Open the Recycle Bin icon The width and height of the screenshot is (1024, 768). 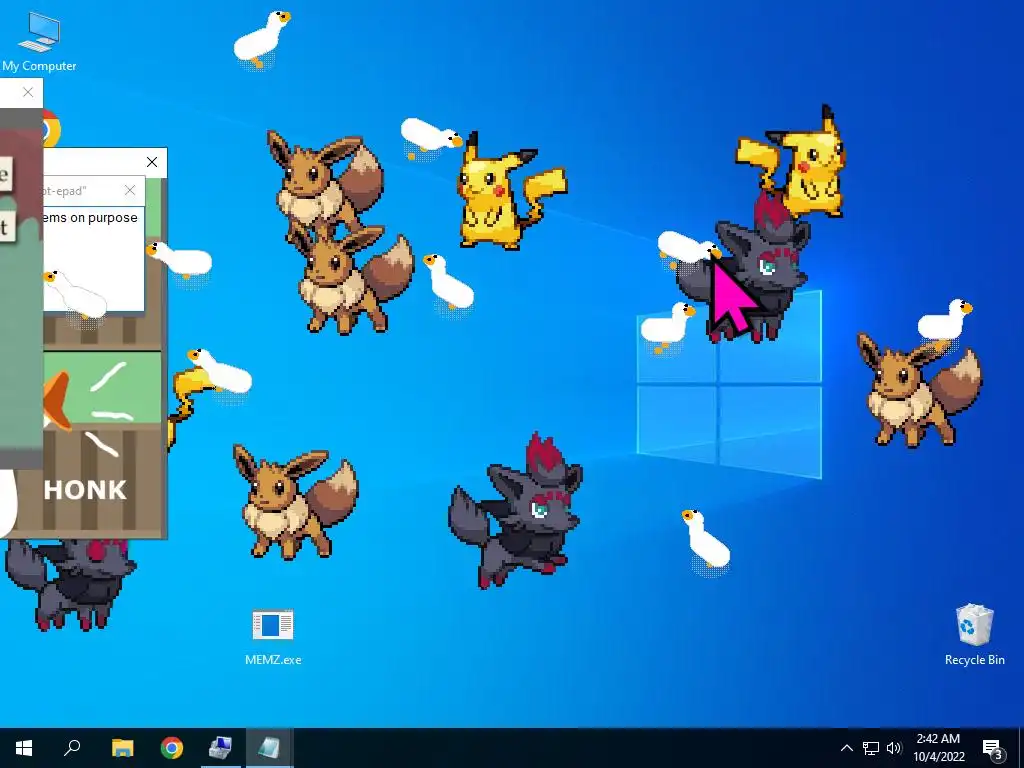[x=974, y=634]
